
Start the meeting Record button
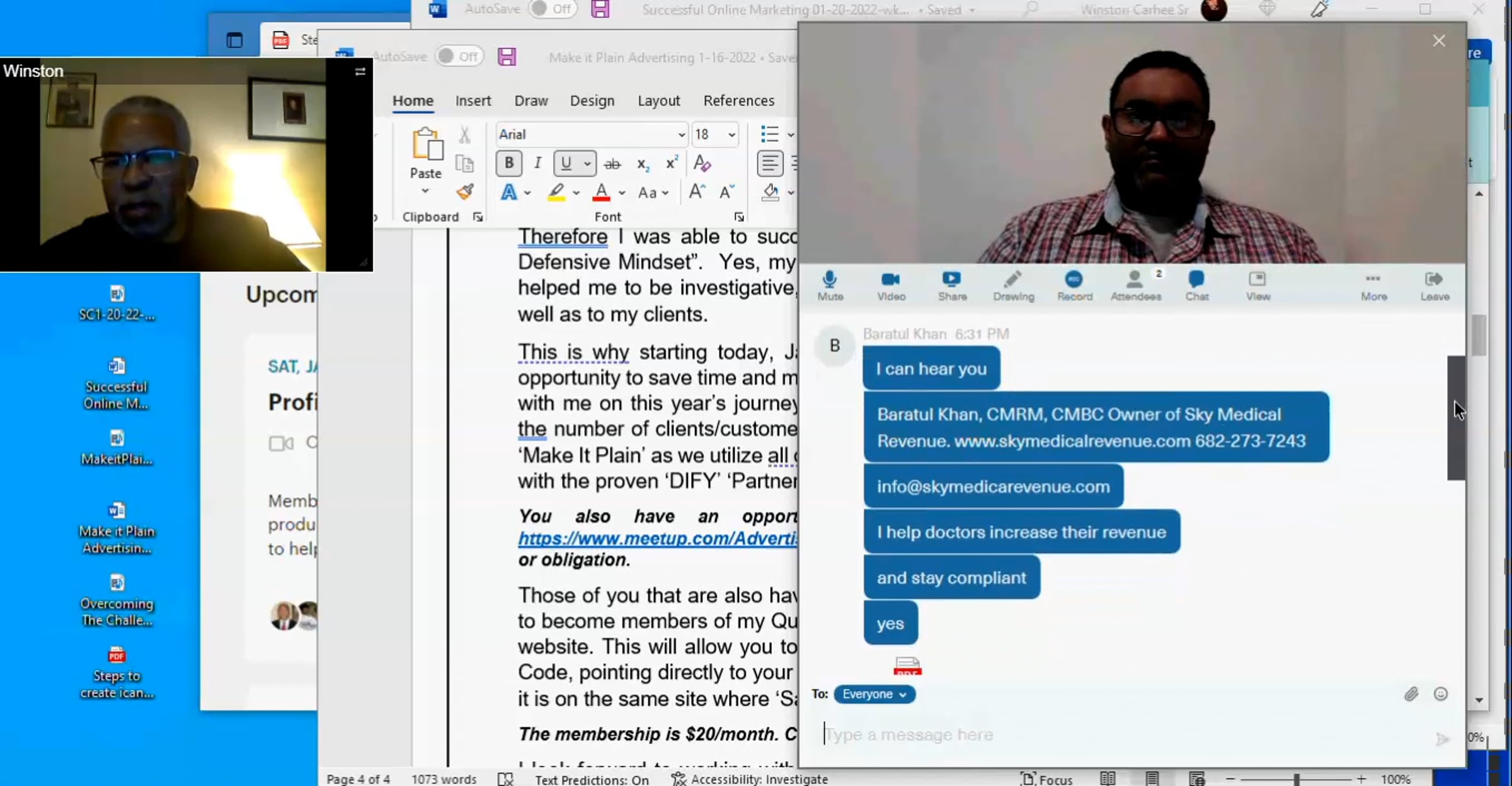[1074, 285]
